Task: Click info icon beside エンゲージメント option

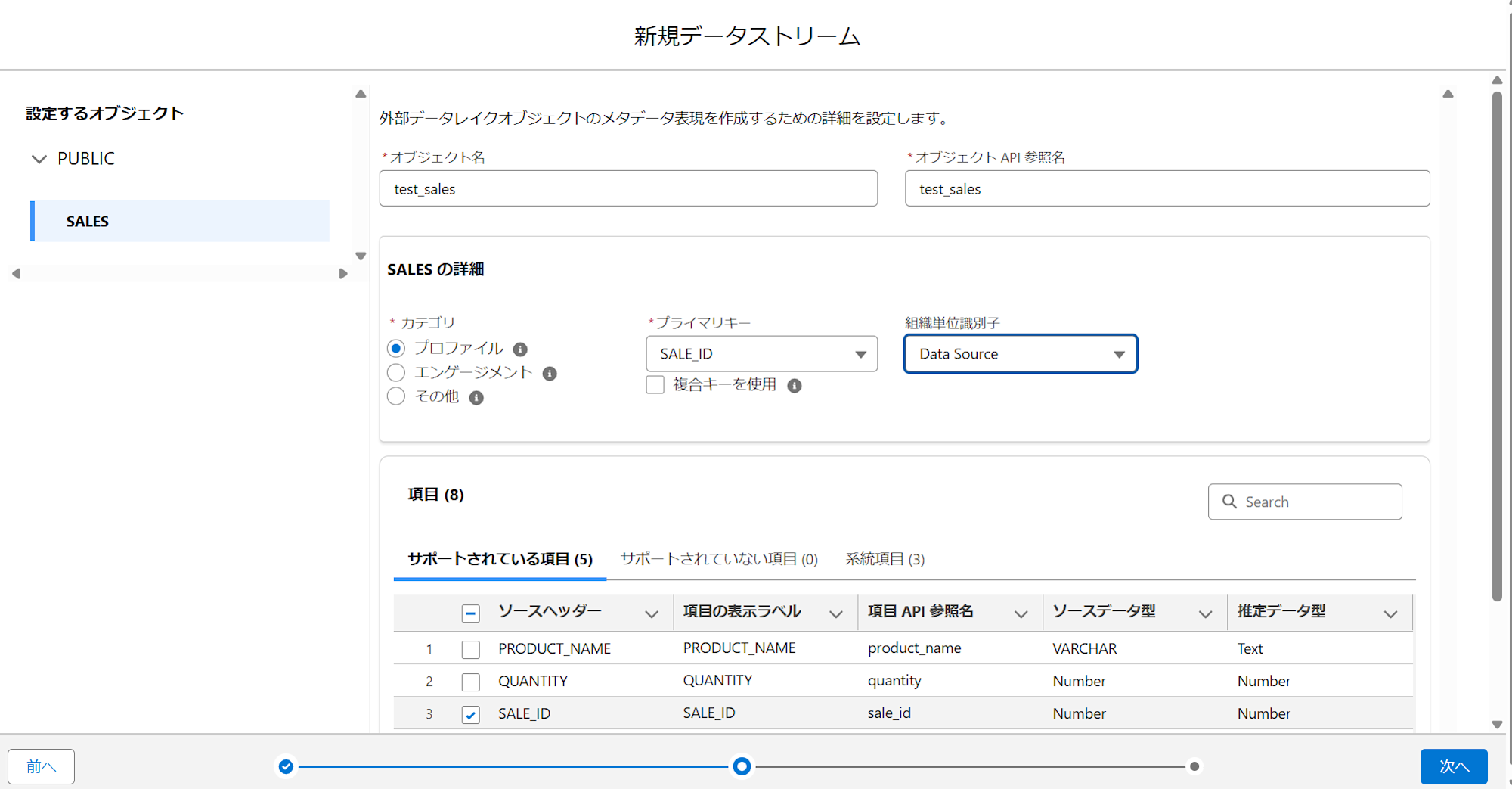Action: [550, 374]
